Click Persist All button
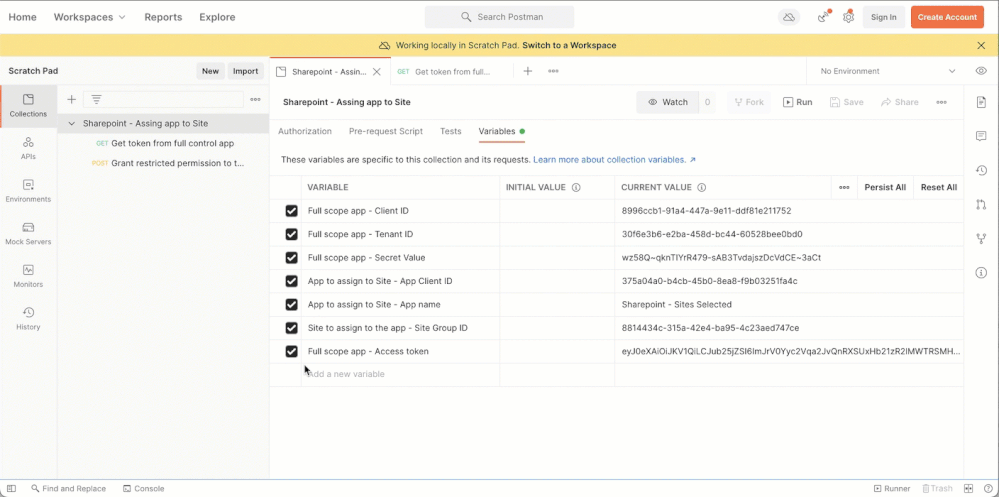Screen dimensions: 999x497 coord(885,188)
